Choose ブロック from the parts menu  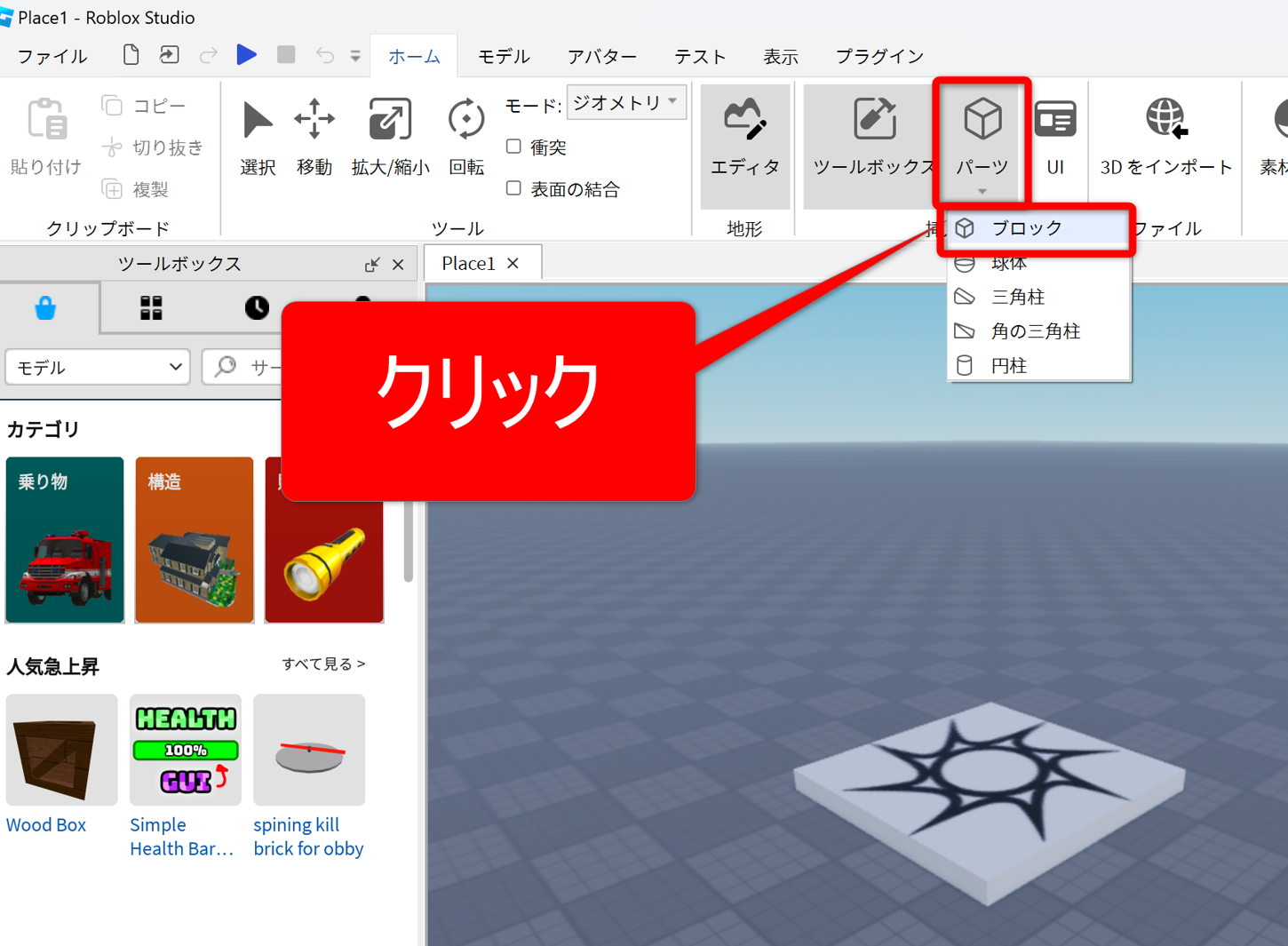1027,228
